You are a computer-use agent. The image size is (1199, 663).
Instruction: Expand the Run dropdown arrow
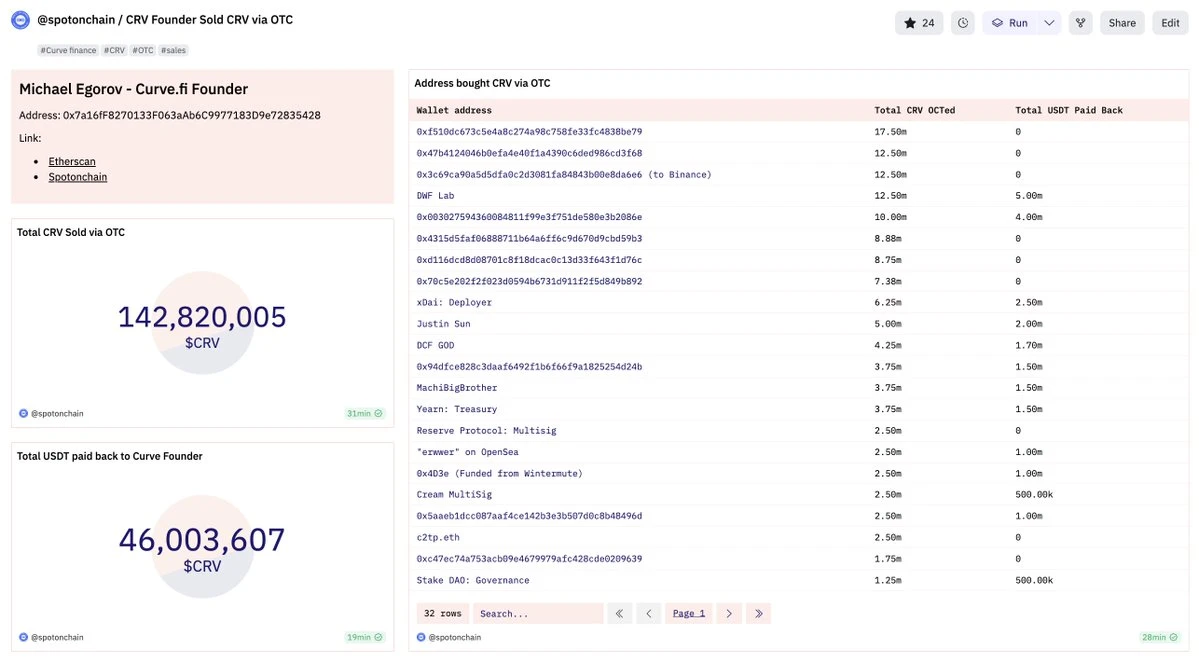1049,23
